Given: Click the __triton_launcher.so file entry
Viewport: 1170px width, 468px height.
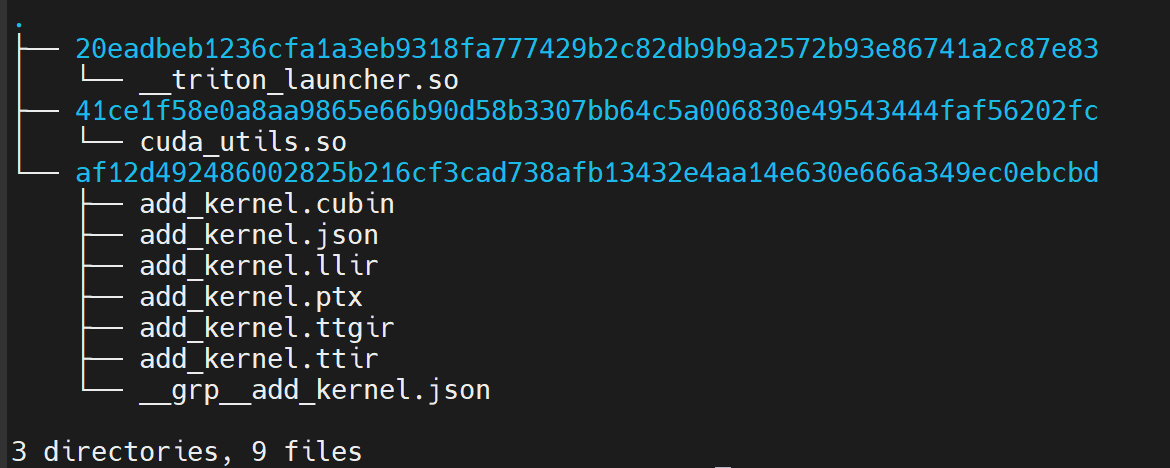Looking at the screenshot, I should pyautogui.click(x=298, y=80).
